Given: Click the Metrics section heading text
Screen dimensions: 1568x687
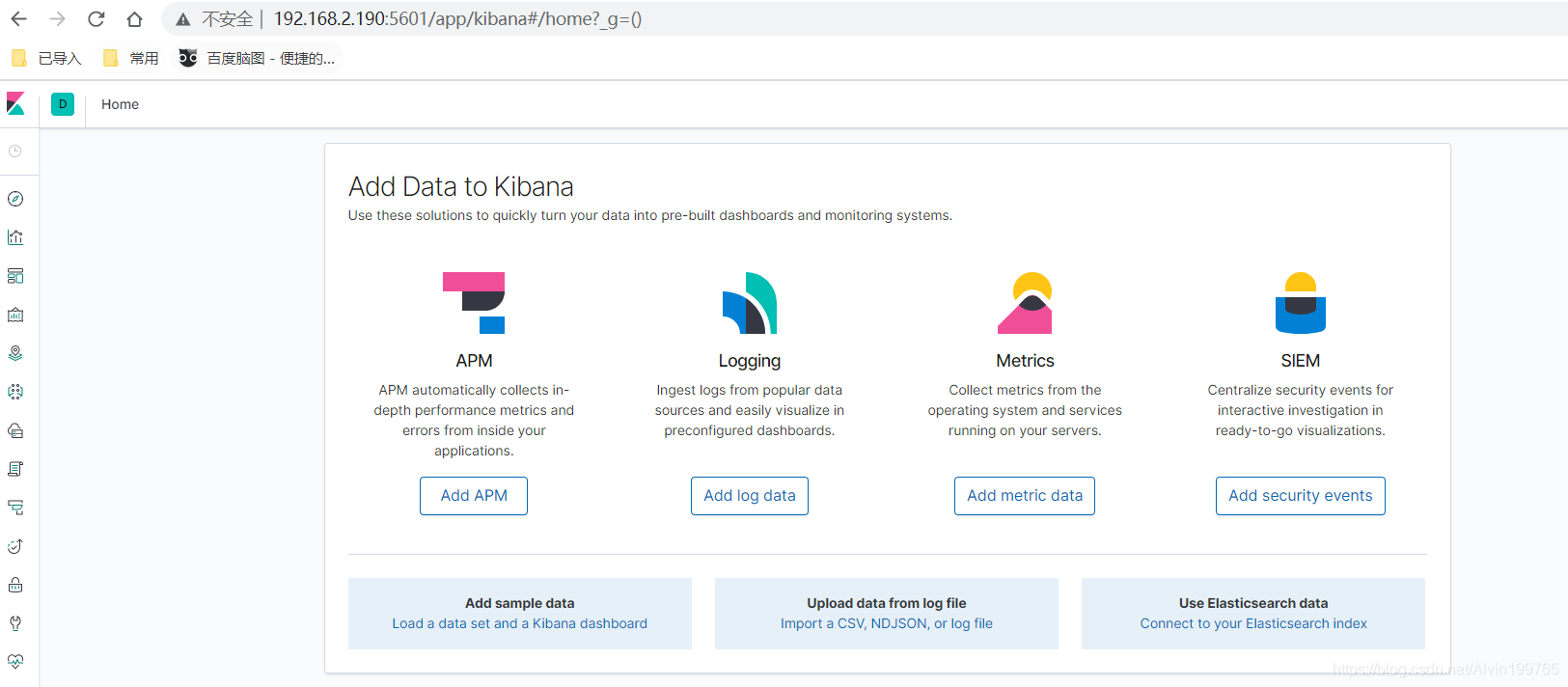Looking at the screenshot, I should pos(1025,361).
